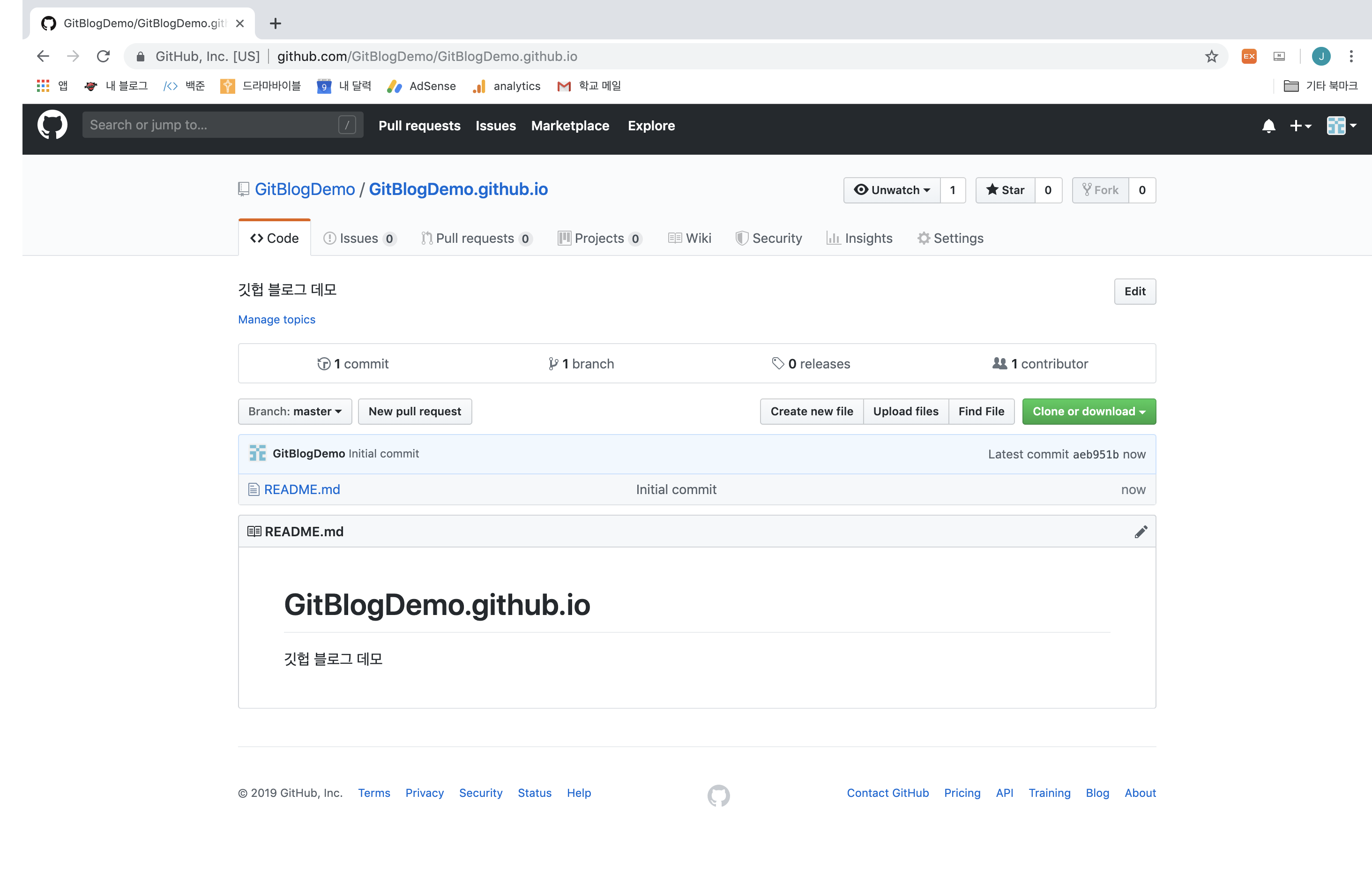Click the footer GitHub mark logo
The width and height of the screenshot is (1372, 870).
pos(718,795)
